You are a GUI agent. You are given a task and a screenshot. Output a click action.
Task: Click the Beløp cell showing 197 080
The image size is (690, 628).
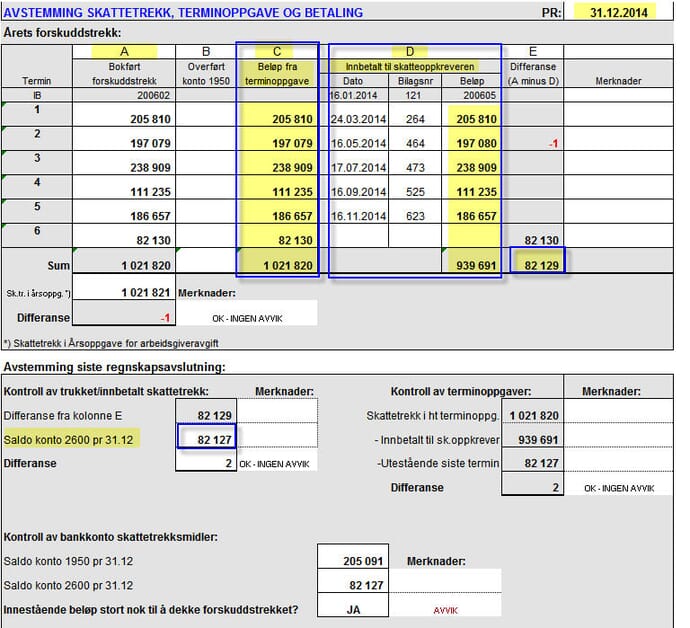coord(475,143)
